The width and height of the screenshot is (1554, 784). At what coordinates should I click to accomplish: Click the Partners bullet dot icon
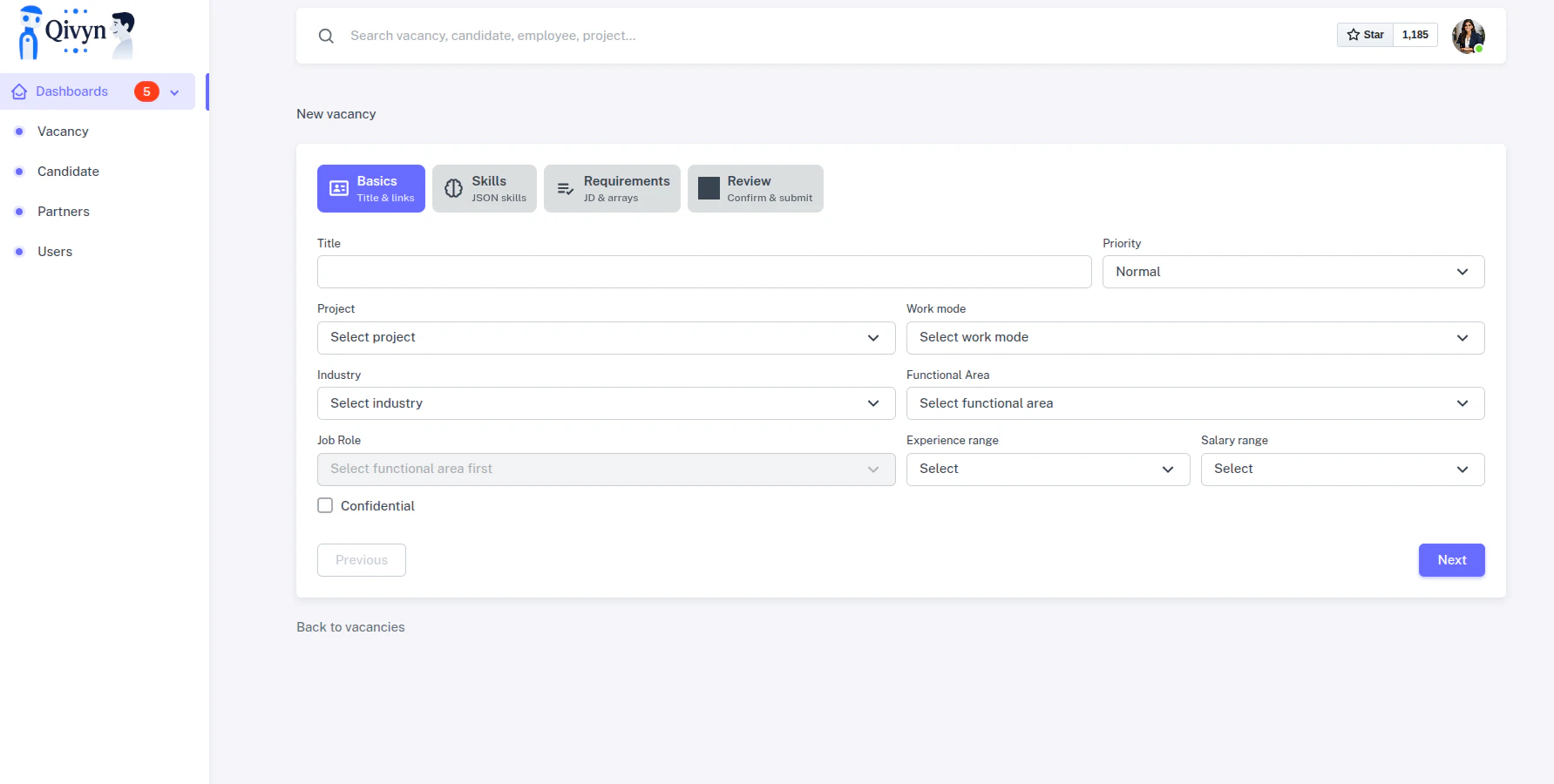(x=19, y=212)
